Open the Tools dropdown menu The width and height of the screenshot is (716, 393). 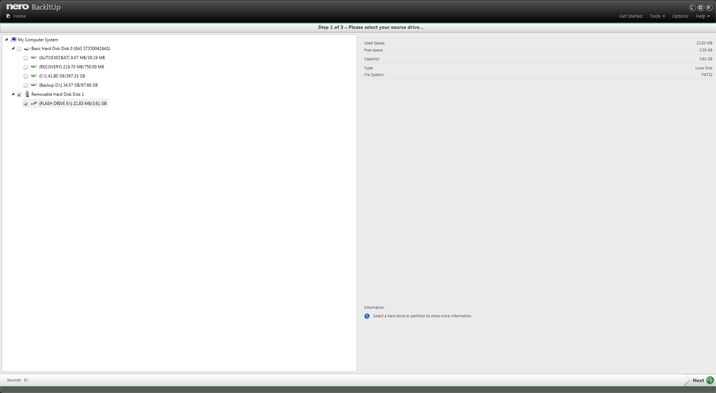point(657,16)
